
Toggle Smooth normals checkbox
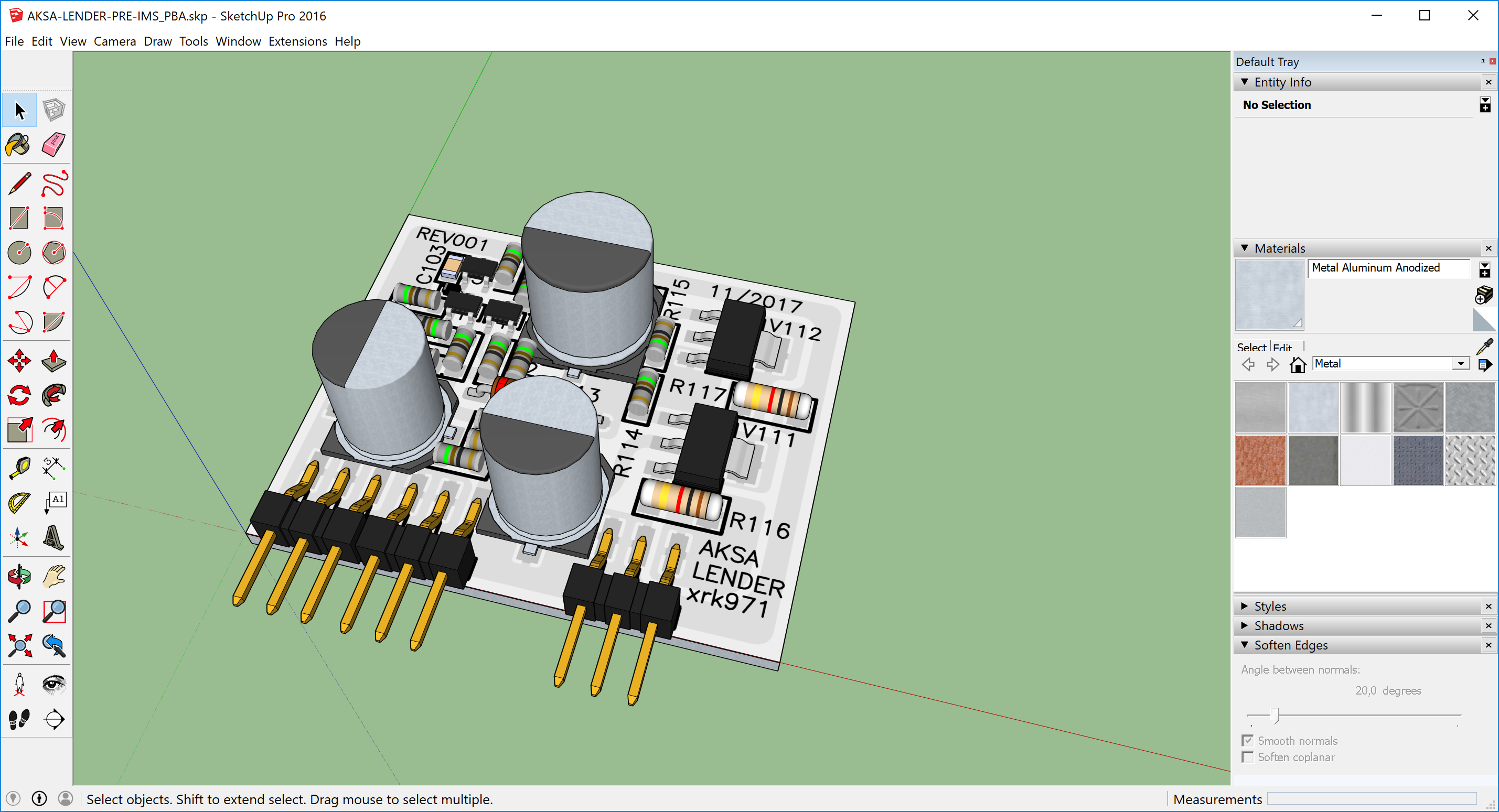click(x=1248, y=741)
